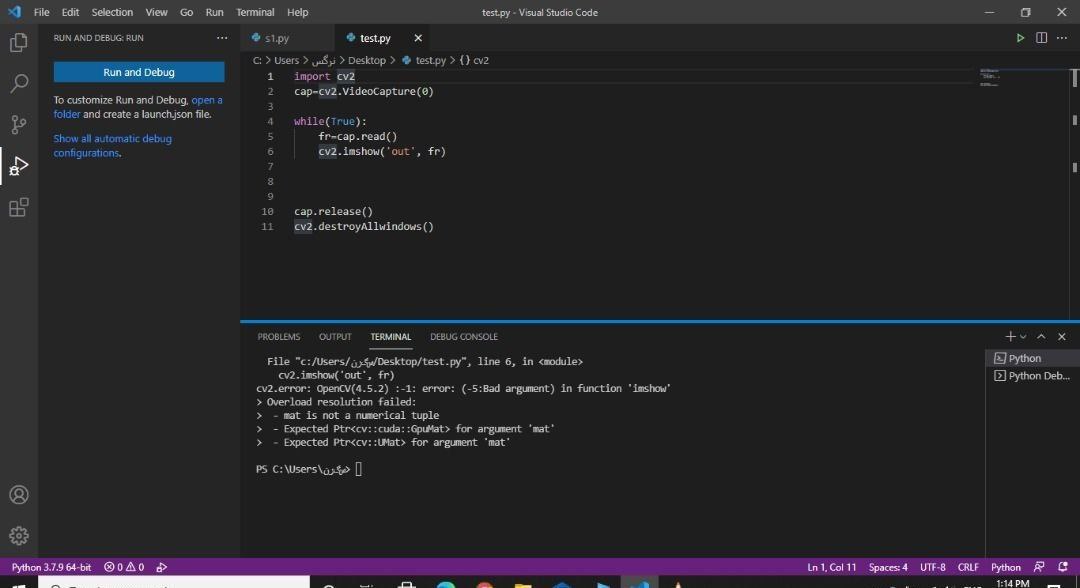Open the Extensions view

coord(19,207)
